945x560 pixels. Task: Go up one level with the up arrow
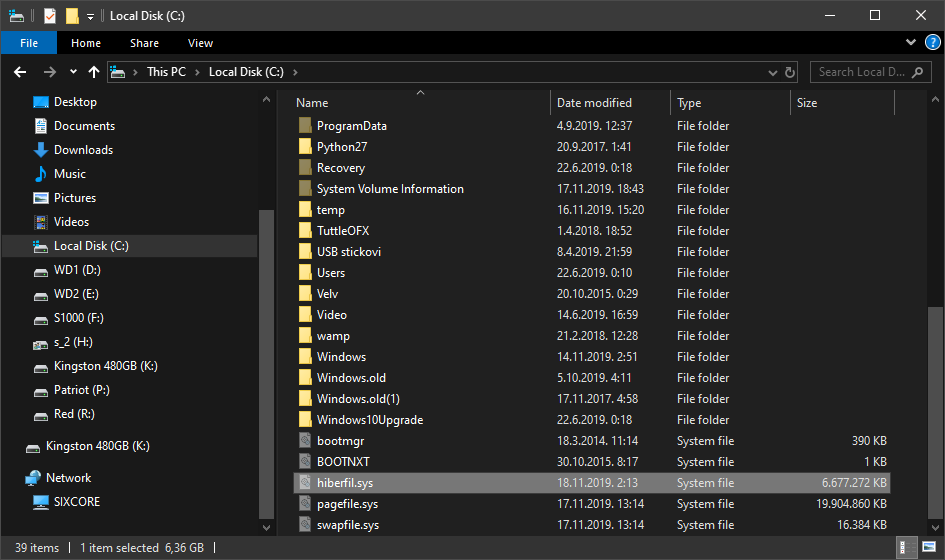(x=93, y=72)
